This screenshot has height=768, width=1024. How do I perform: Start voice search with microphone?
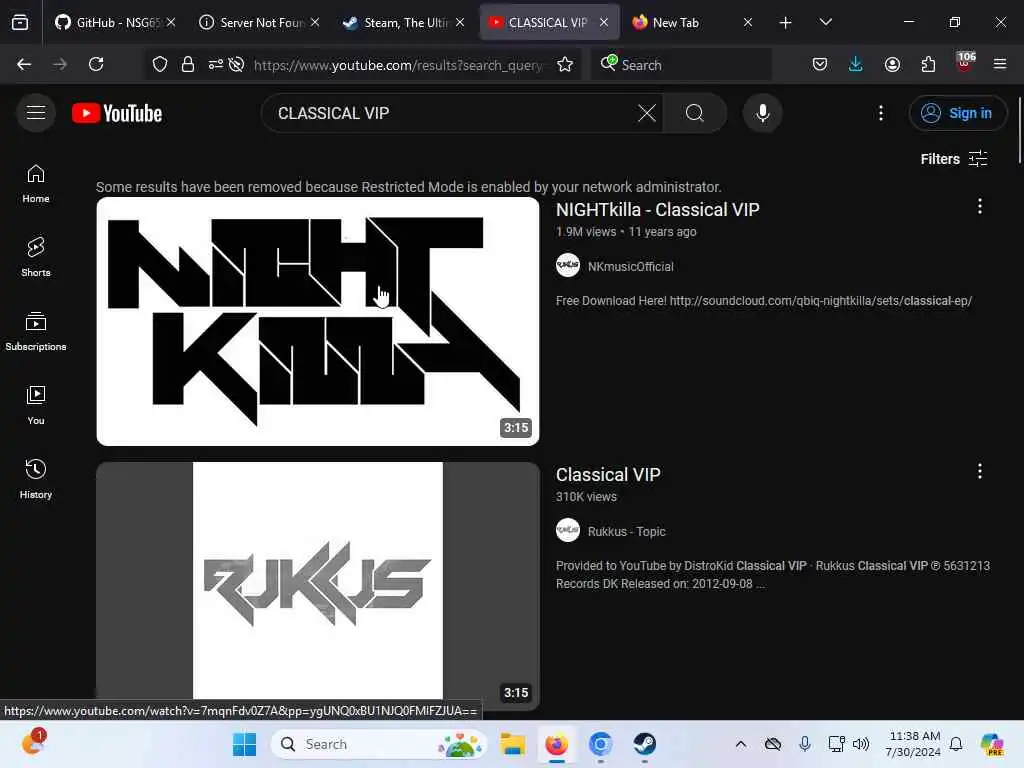[x=762, y=113]
